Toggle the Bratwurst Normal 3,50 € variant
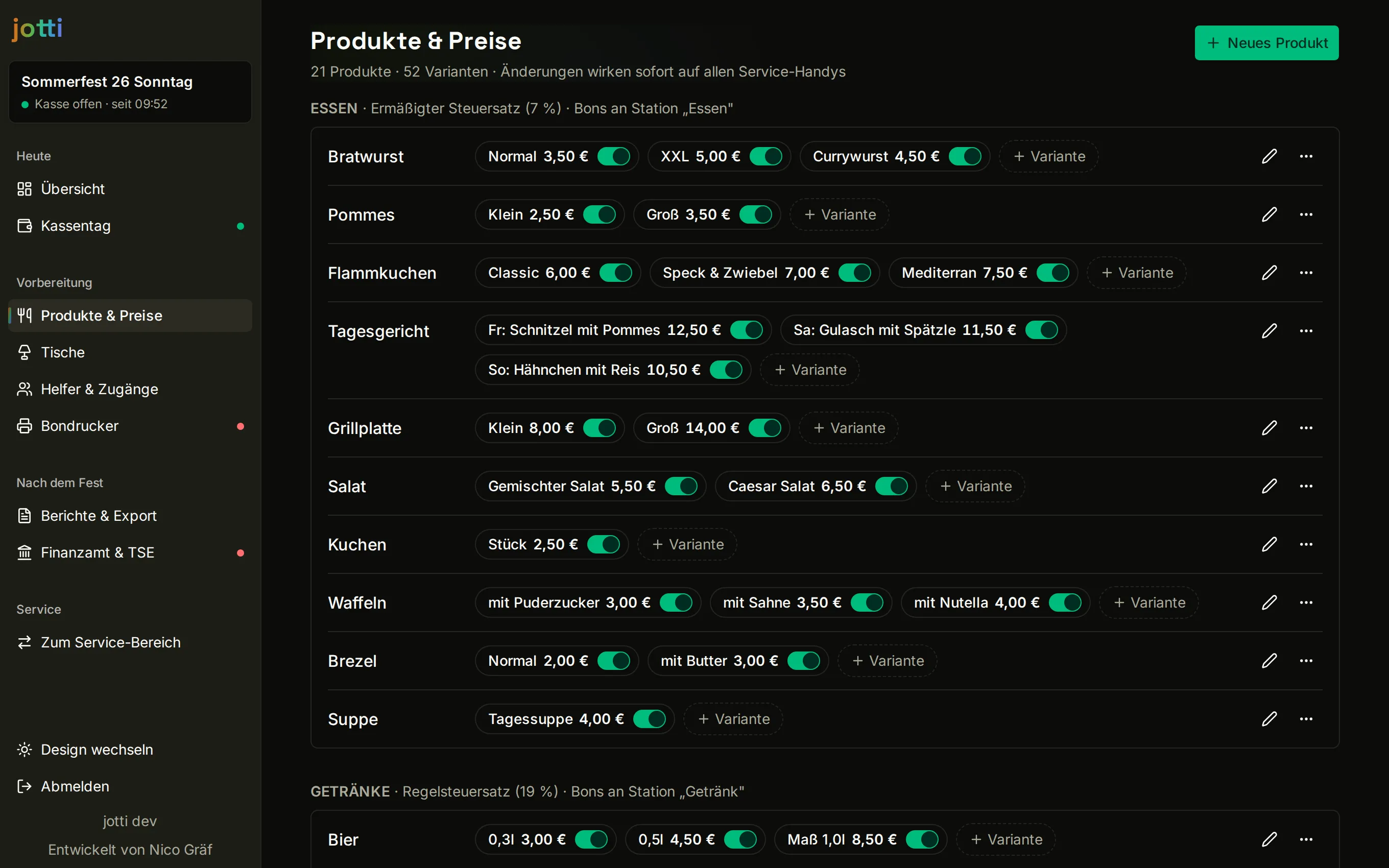The image size is (1389, 868). 614,156
